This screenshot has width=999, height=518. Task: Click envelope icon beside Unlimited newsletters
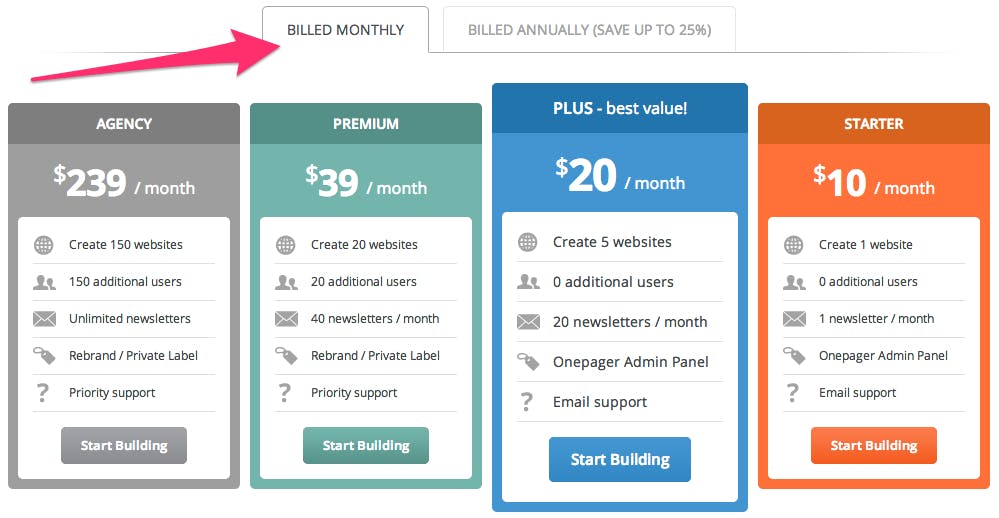43,319
